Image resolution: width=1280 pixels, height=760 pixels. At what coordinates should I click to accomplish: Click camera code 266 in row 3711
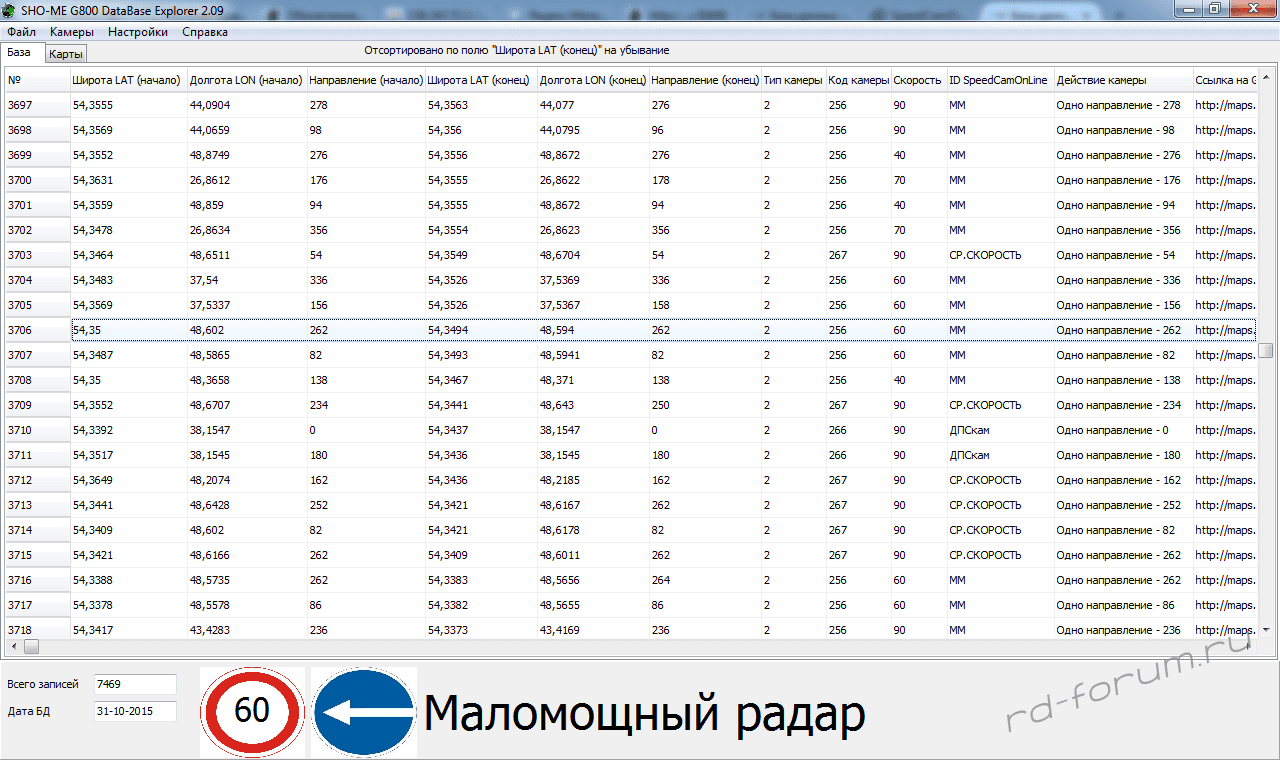coord(858,455)
